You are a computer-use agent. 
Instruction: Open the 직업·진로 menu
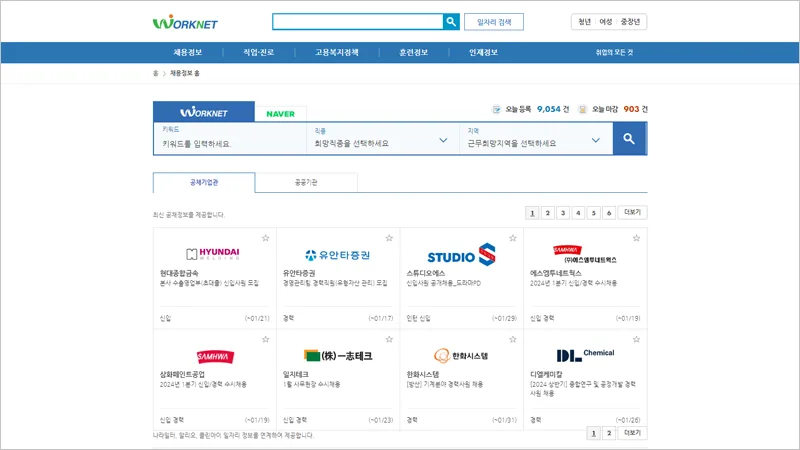click(259, 53)
